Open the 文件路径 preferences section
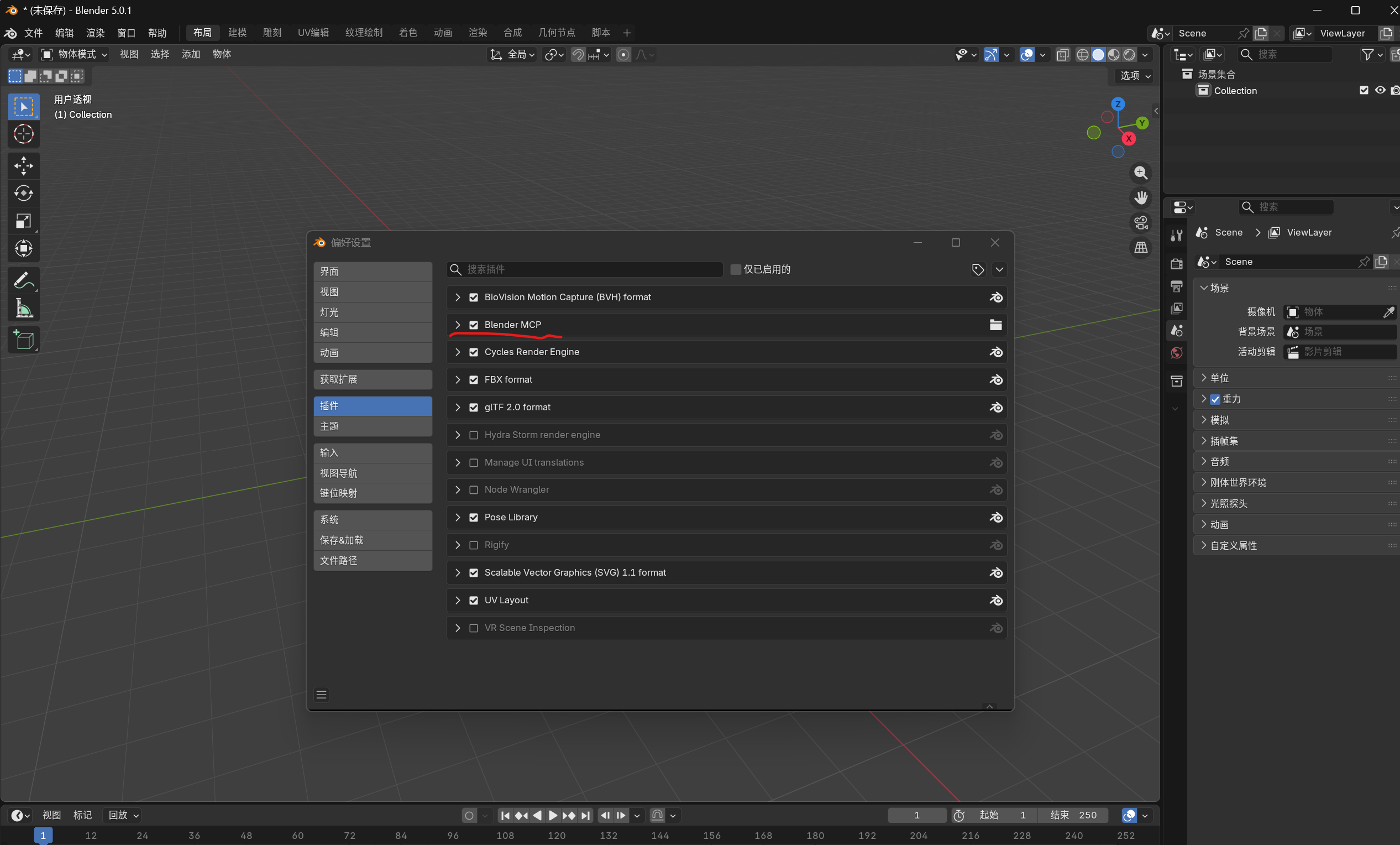 (373, 561)
